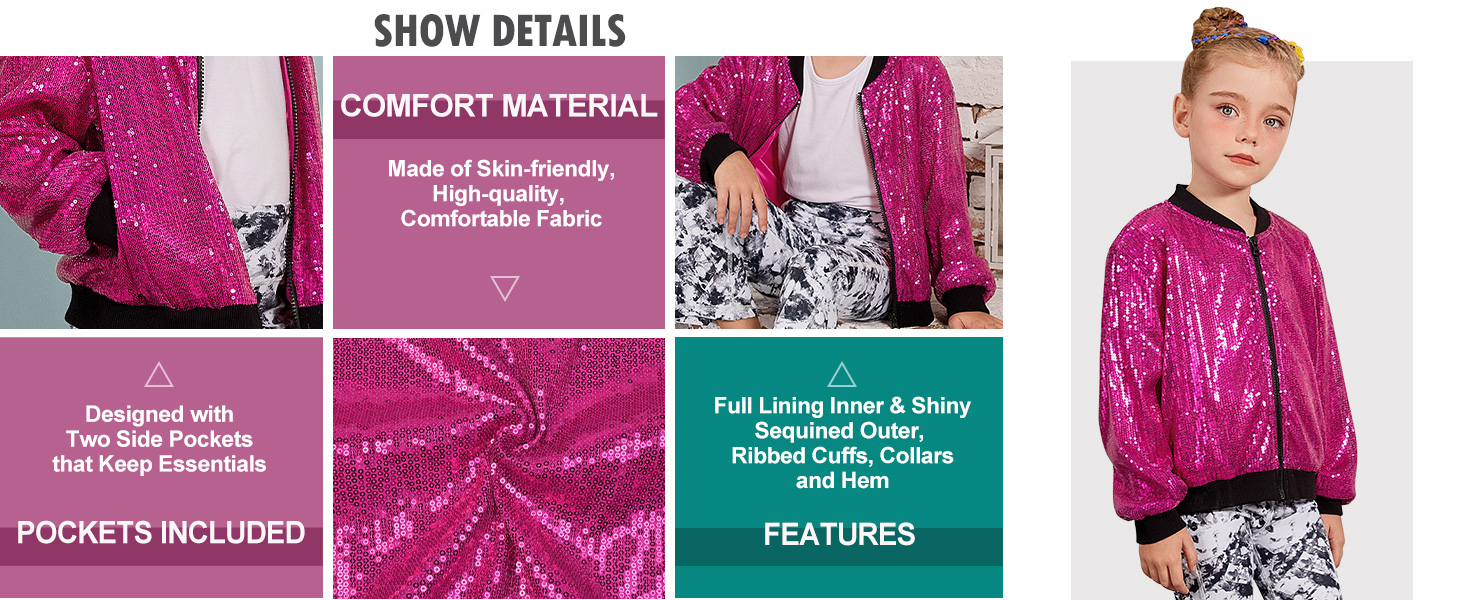Click the downward triangle under Comfortable Fabric

coord(505,289)
